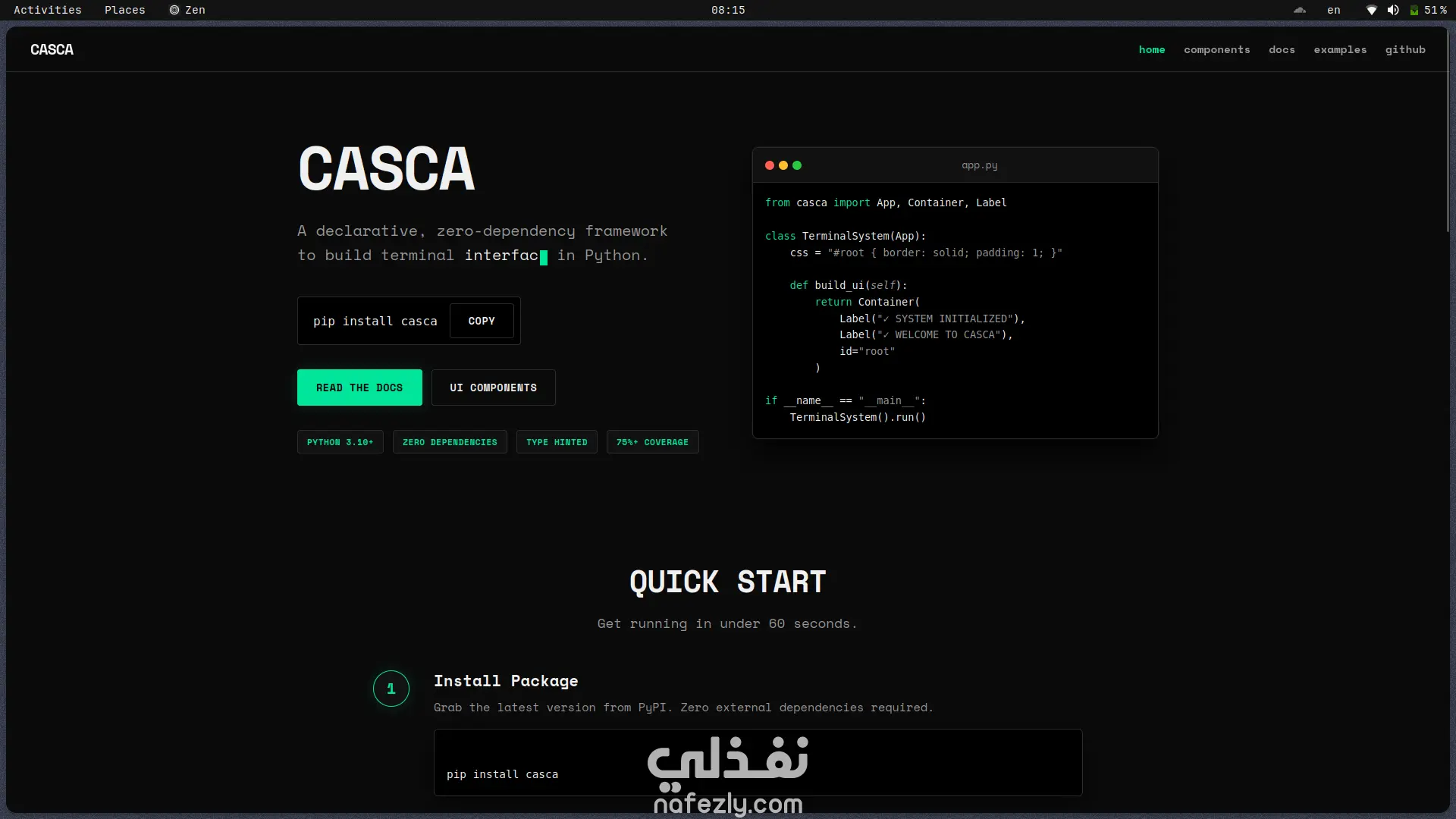Open the Places menu
The height and width of the screenshot is (819, 1456).
(124, 10)
